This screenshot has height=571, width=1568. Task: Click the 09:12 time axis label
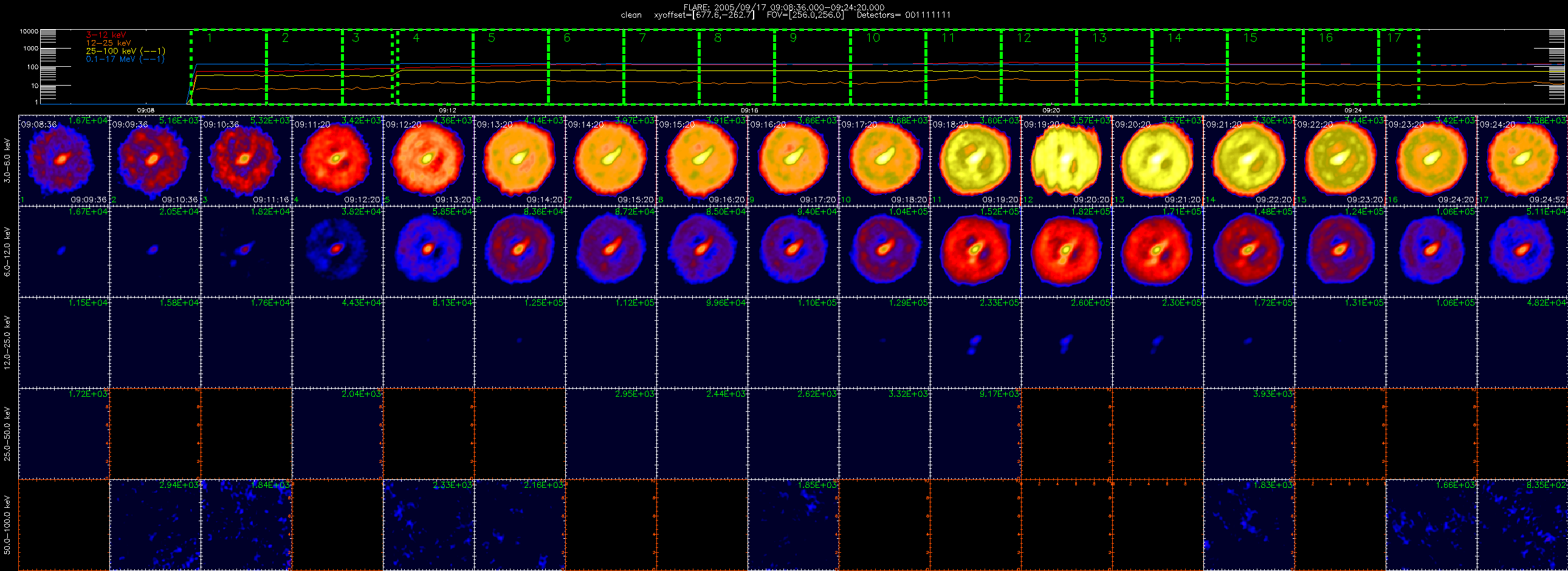[447, 110]
